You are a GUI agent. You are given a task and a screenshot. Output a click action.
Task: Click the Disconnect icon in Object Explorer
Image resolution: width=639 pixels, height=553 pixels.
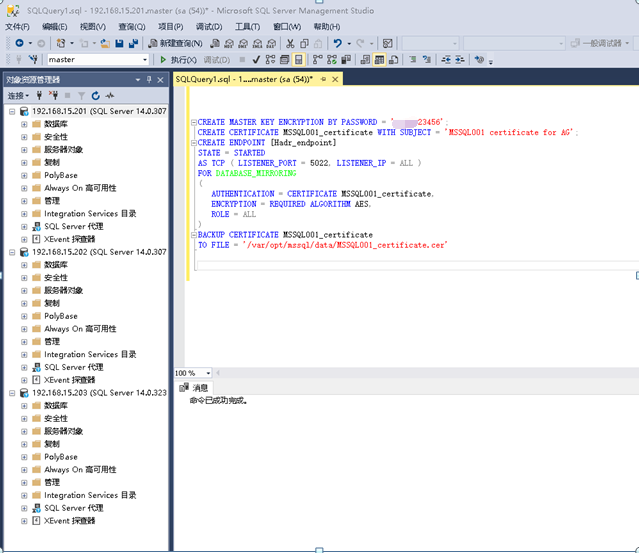coord(53,95)
